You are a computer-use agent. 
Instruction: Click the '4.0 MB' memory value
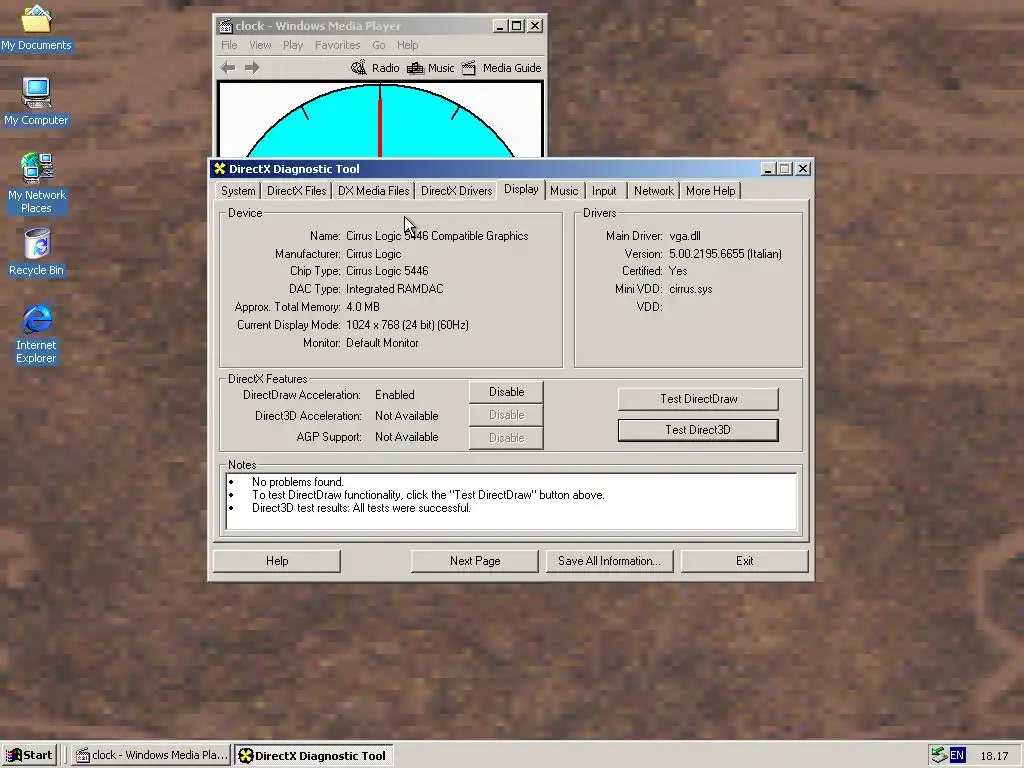click(x=362, y=307)
